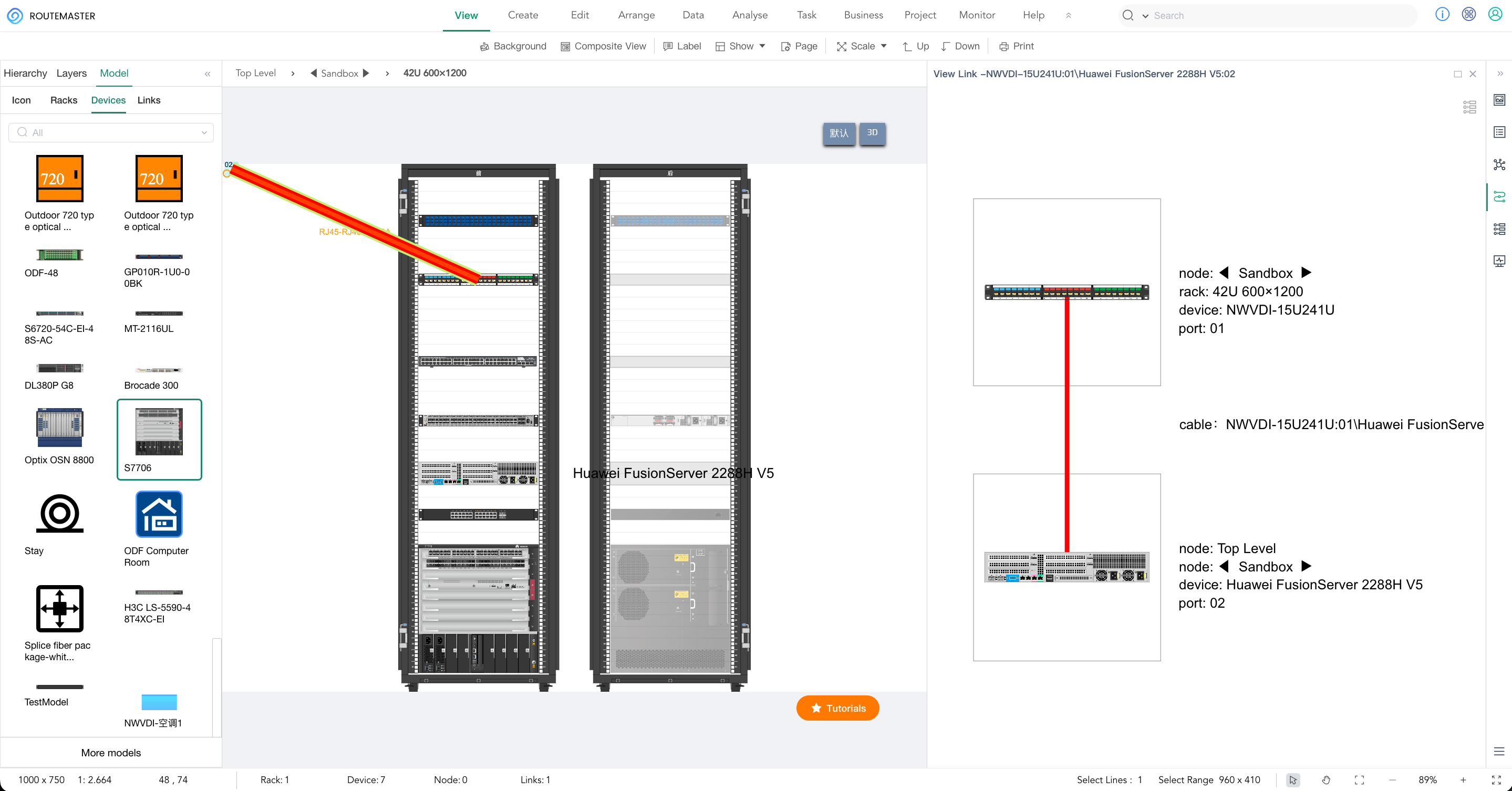Click the previous arrow beside Sandbox breadcrumb
The image size is (1512, 791).
point(314,74)
